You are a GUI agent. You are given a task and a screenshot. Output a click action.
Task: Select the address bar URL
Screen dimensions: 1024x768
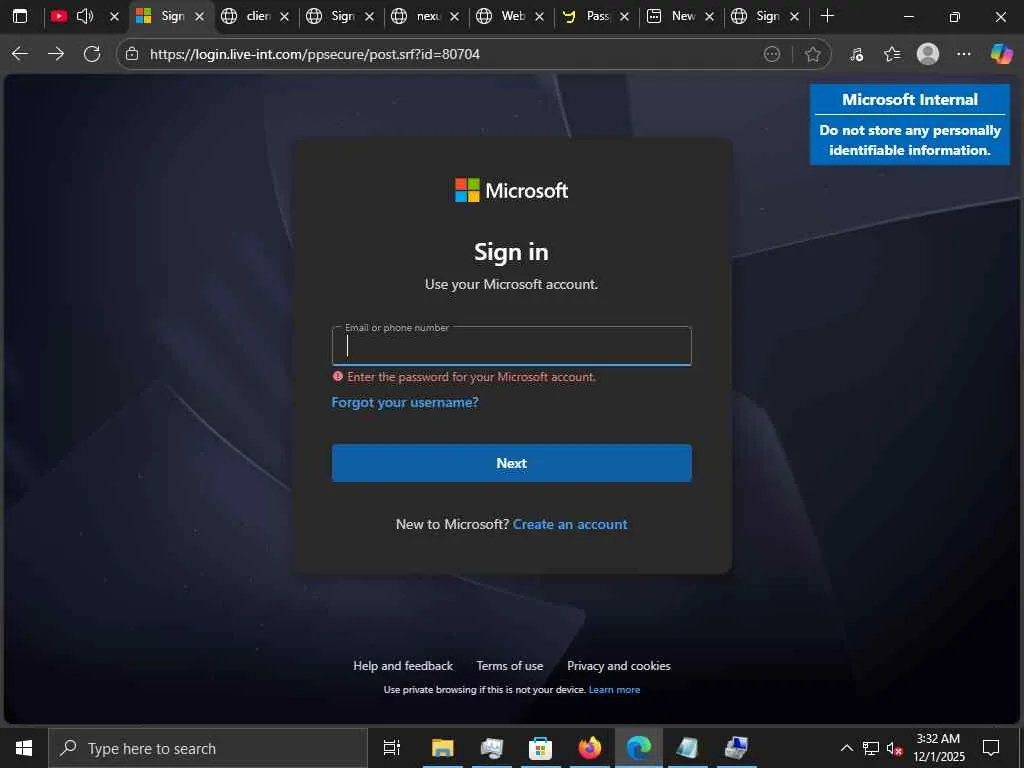point(315,54)
